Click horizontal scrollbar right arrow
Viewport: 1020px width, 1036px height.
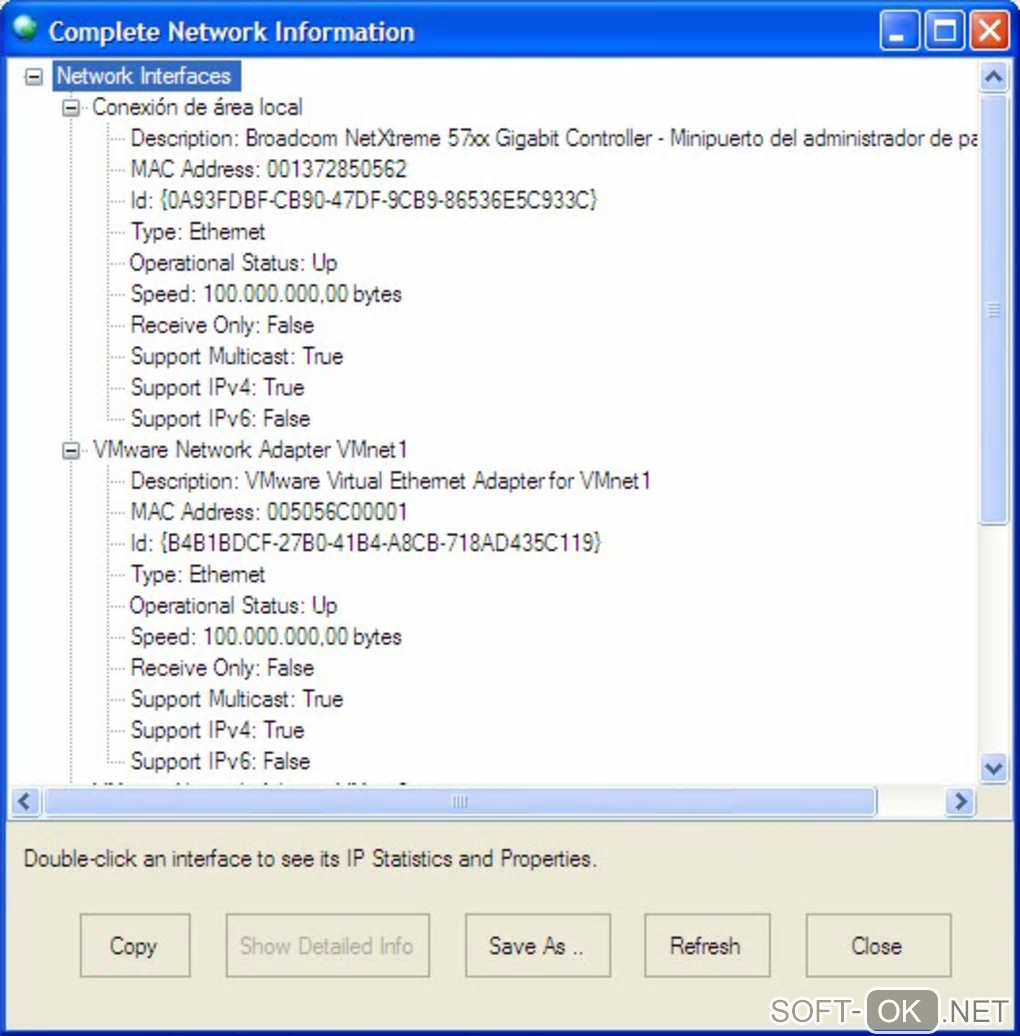[961, 801]
